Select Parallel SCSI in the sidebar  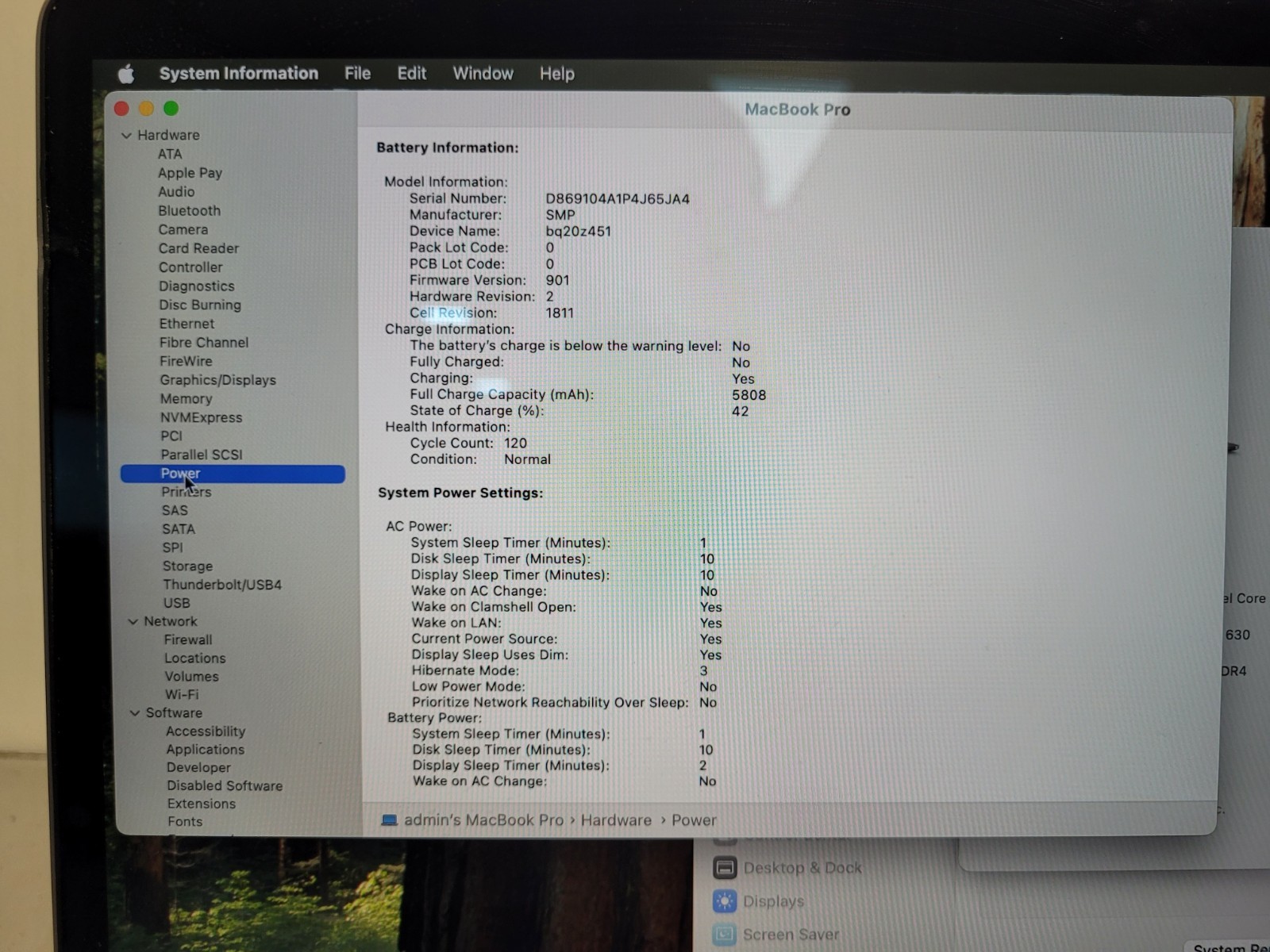click(x=202, y=455)
